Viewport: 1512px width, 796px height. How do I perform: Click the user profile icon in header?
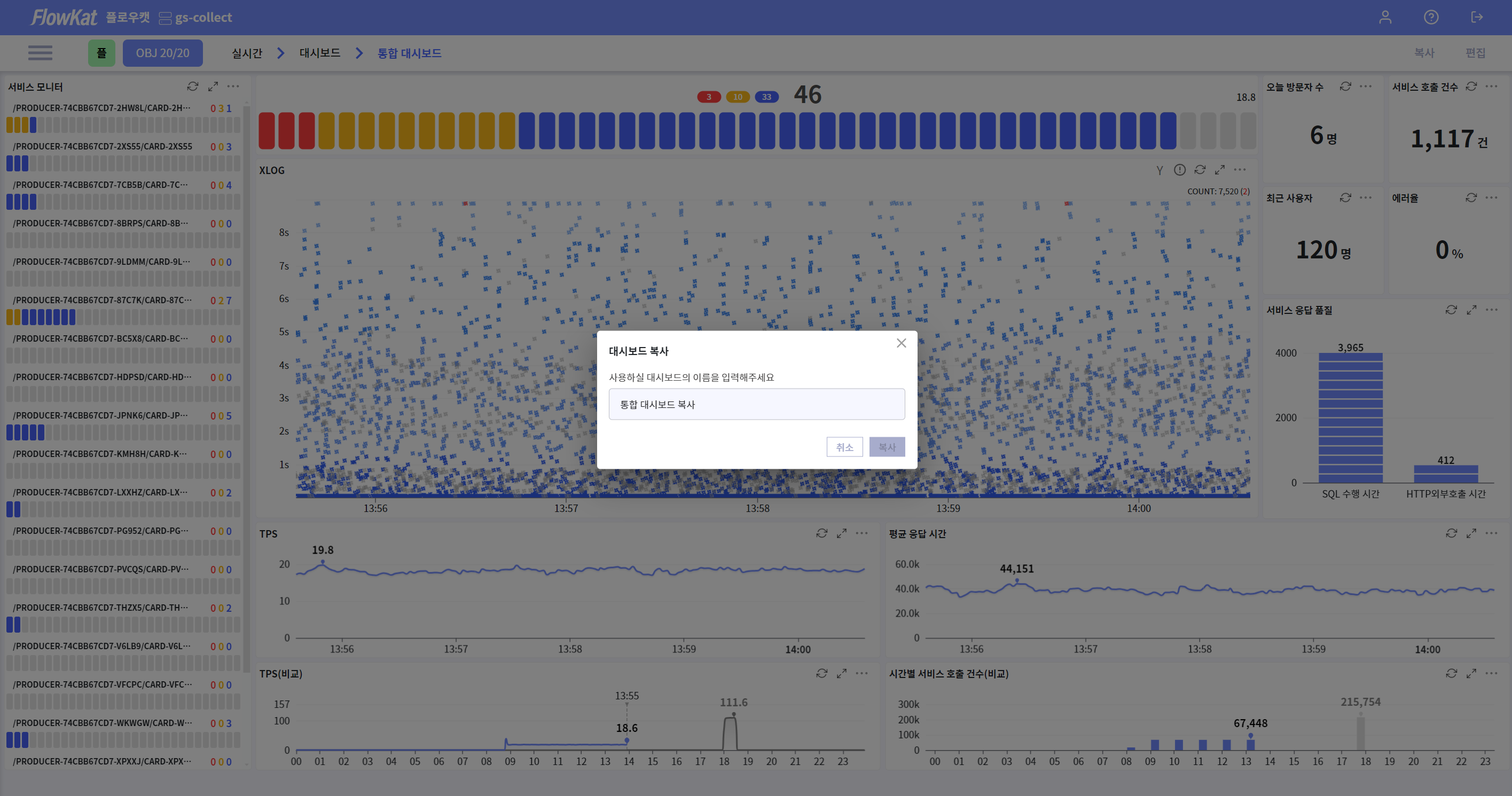1385,17
